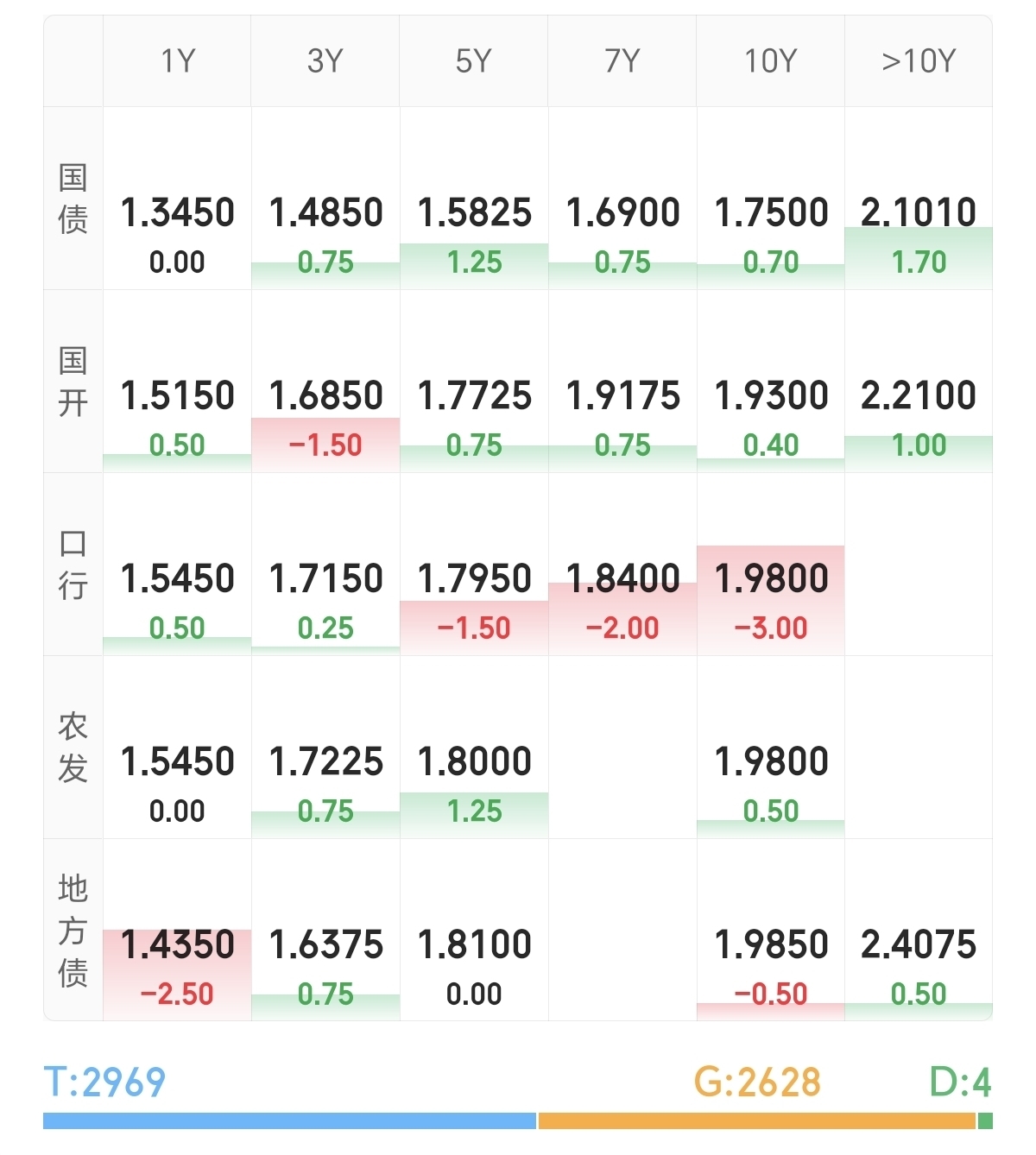Open the 国开 7Y yield 1.9175 cell

click(622, 397)
